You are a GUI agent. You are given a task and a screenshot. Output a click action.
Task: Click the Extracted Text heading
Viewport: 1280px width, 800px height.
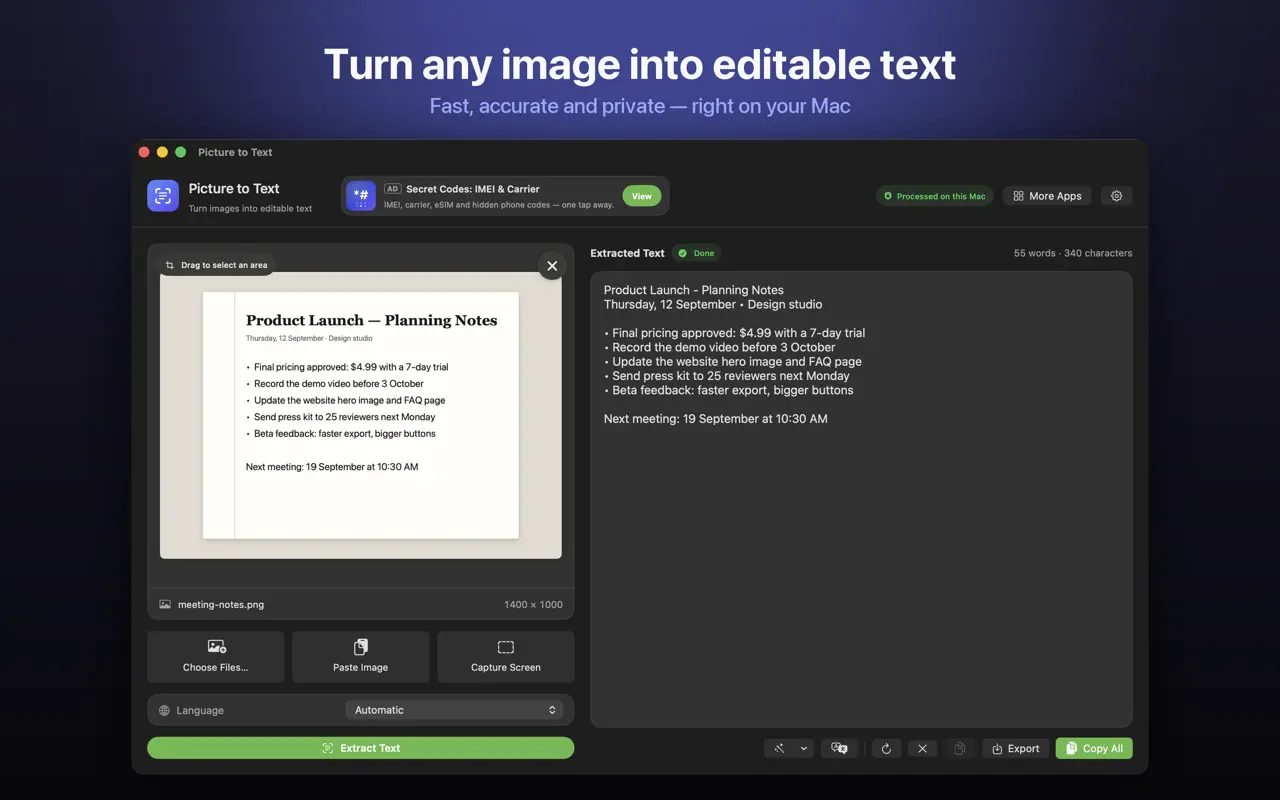point(628,253)
